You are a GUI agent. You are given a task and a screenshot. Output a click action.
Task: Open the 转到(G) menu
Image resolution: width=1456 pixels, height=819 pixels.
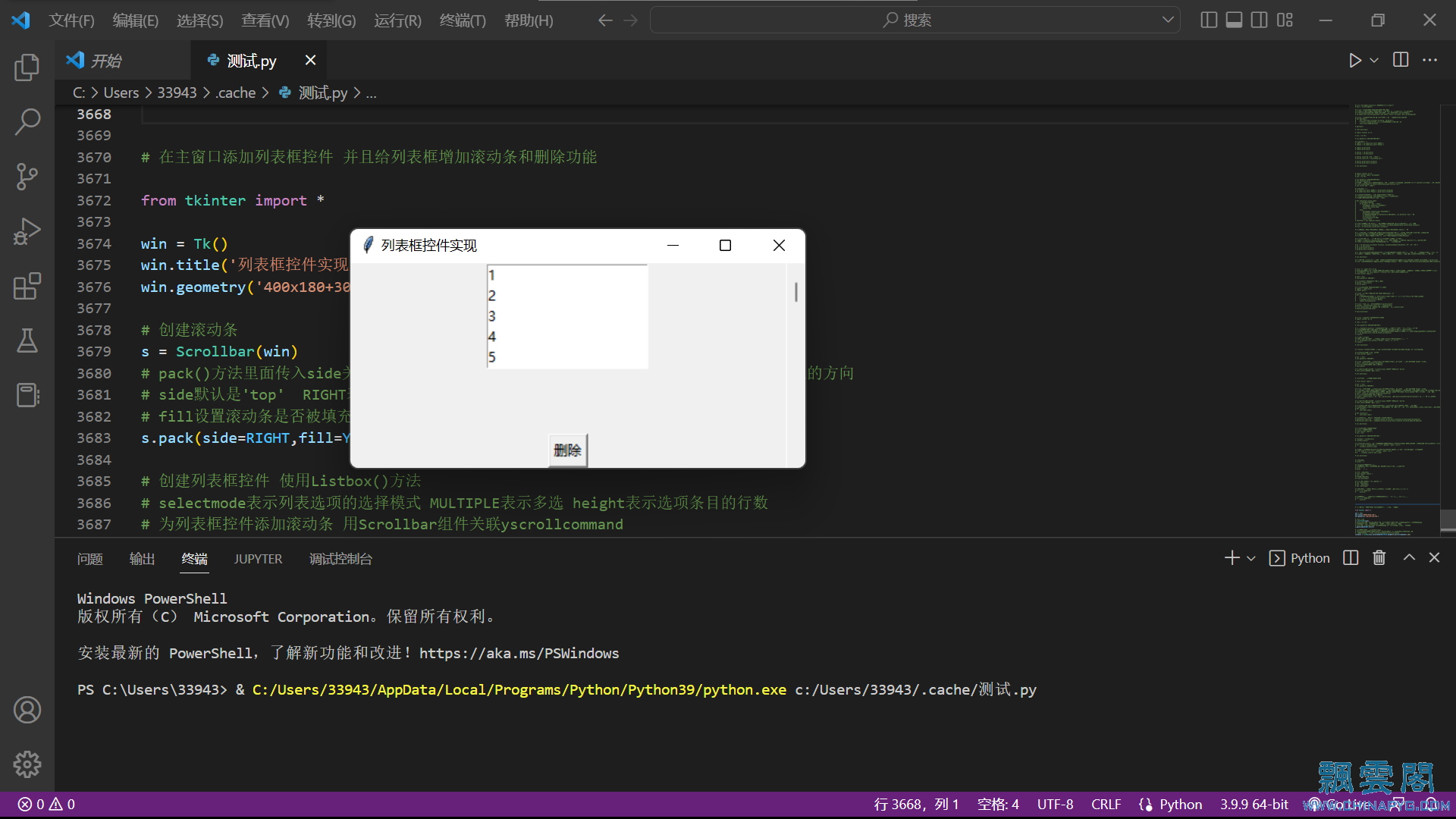331,20
